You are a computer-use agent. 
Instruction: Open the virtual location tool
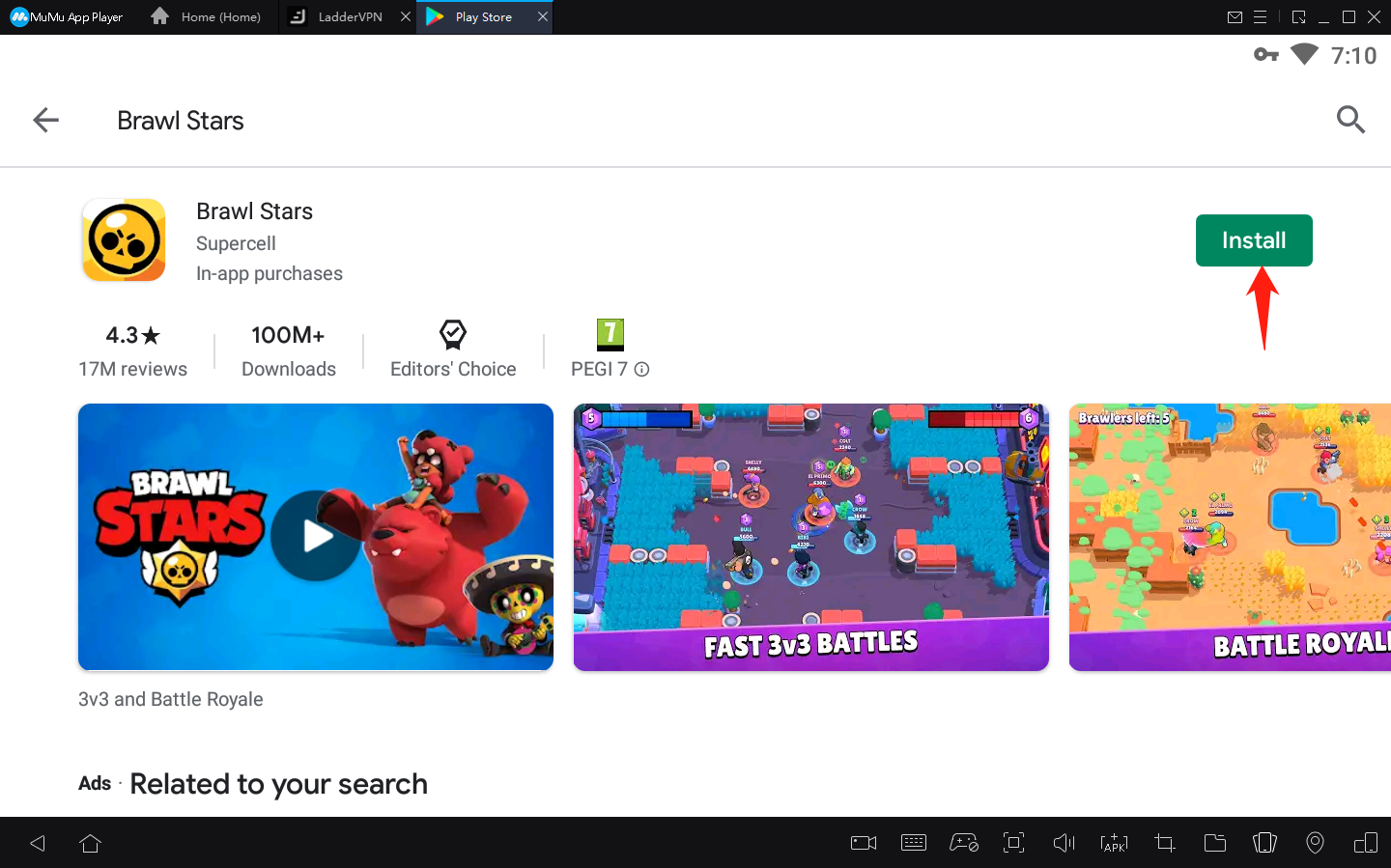point(1315,842)
